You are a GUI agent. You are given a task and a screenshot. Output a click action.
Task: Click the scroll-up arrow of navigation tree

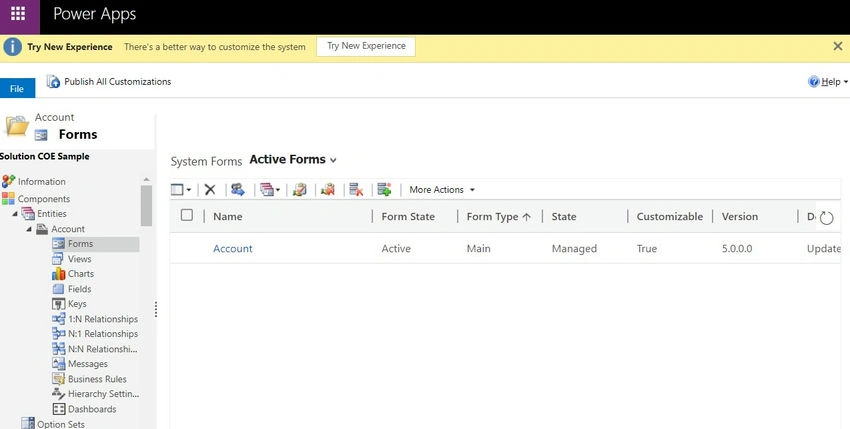click(146, 180)
